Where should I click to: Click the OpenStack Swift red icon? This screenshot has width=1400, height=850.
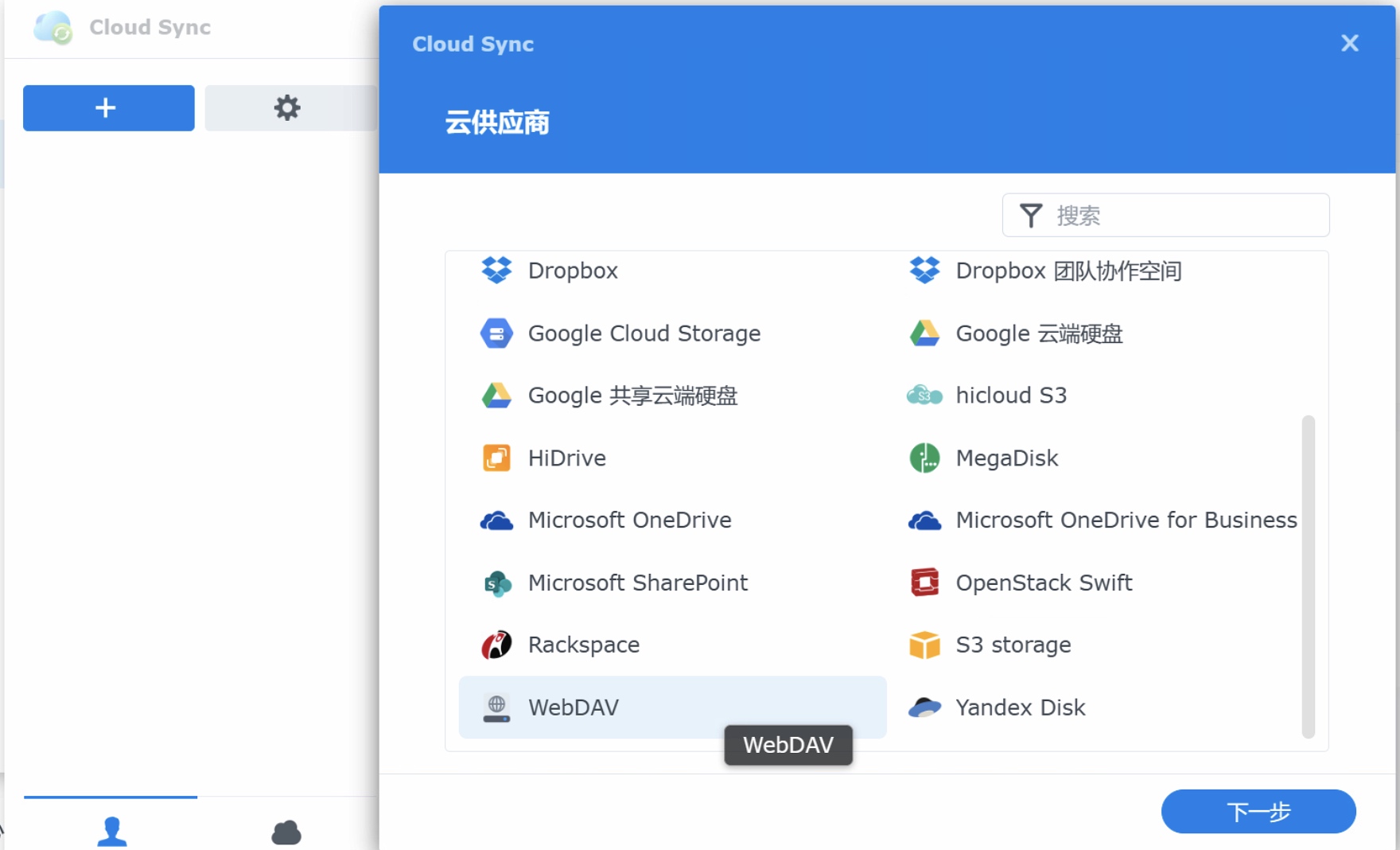pos(924,583)
